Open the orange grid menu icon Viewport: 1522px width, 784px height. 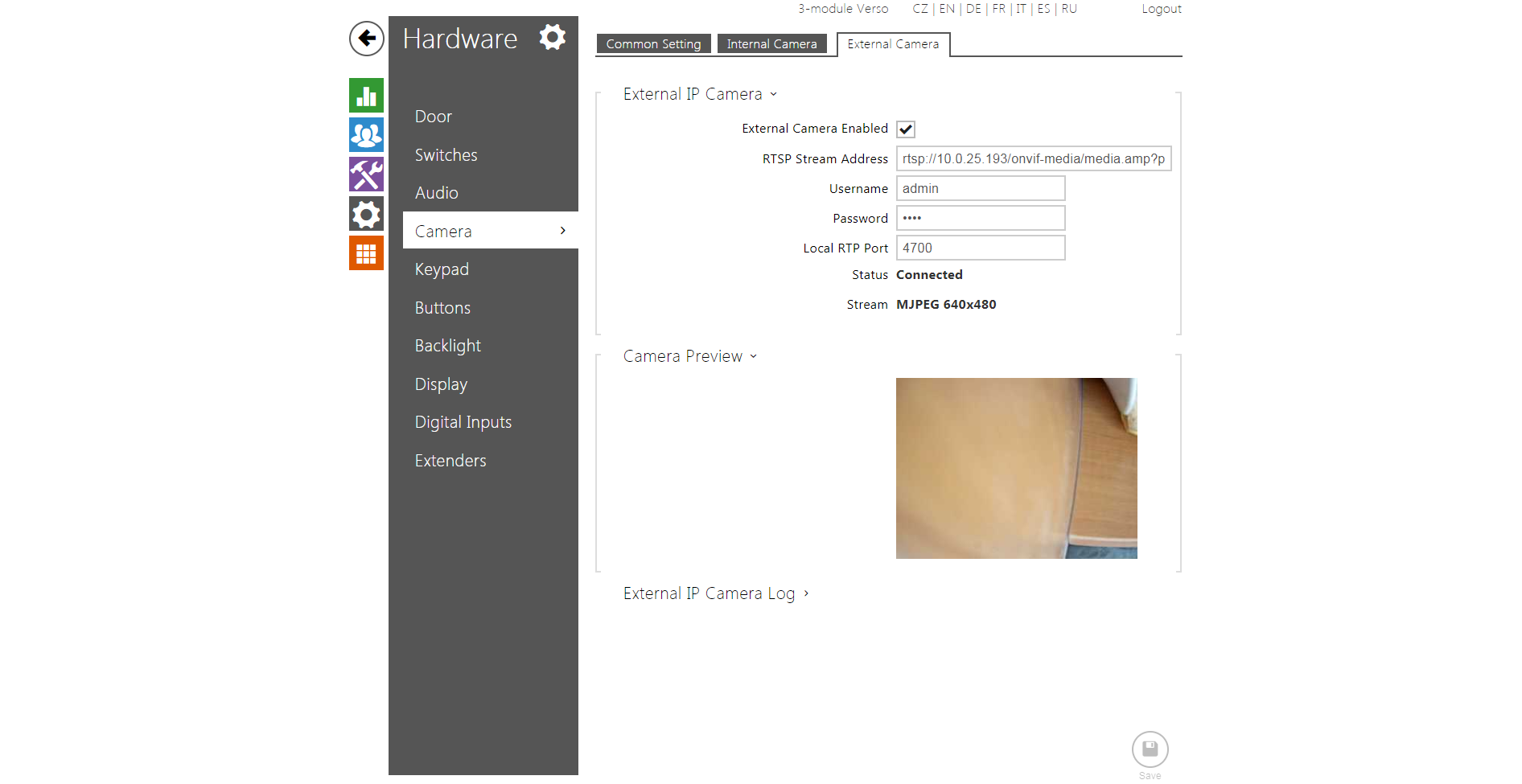[366, 253]
